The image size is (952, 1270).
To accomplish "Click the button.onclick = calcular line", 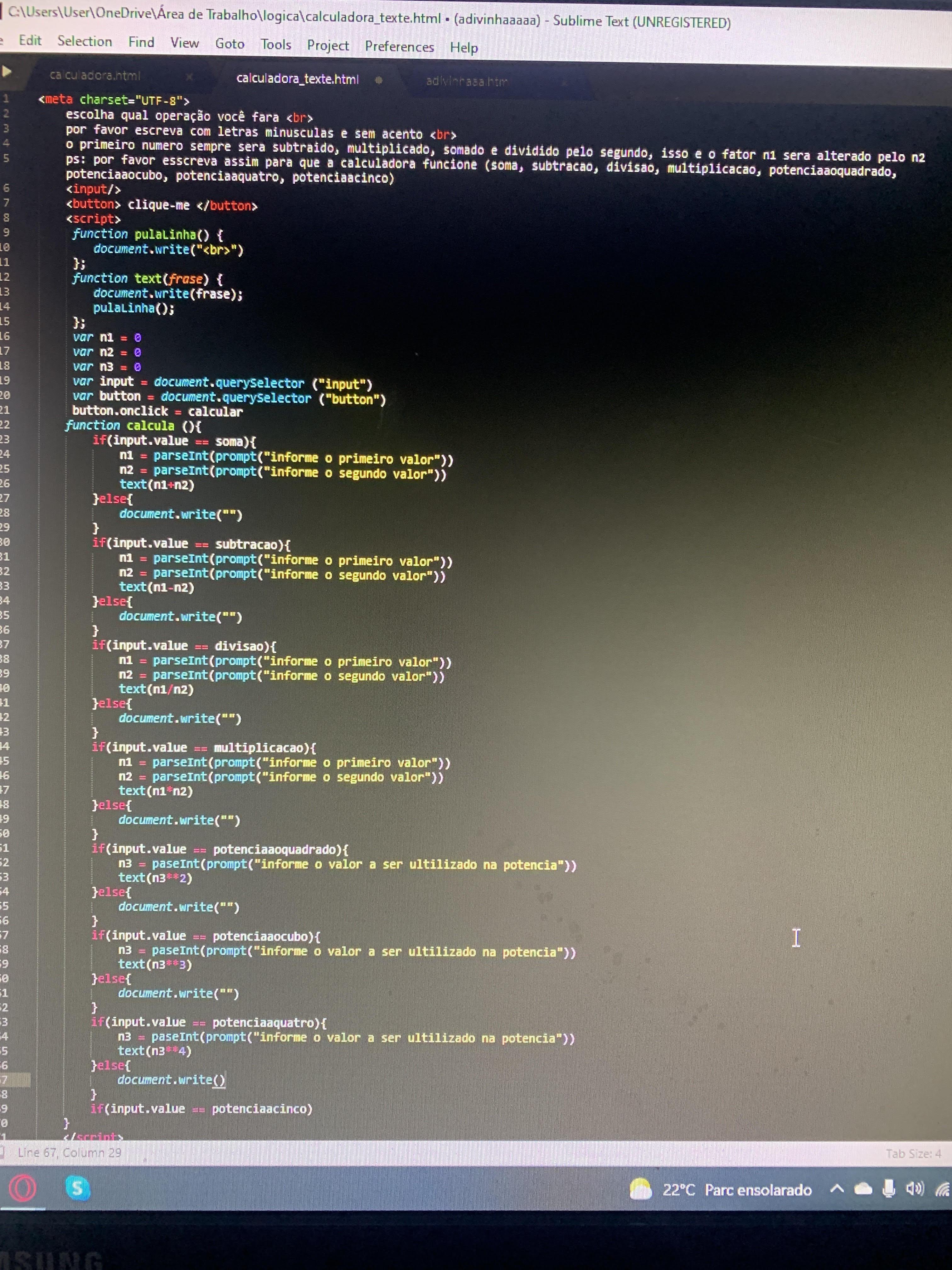I will pyautogui.click(x=157, y=411).
